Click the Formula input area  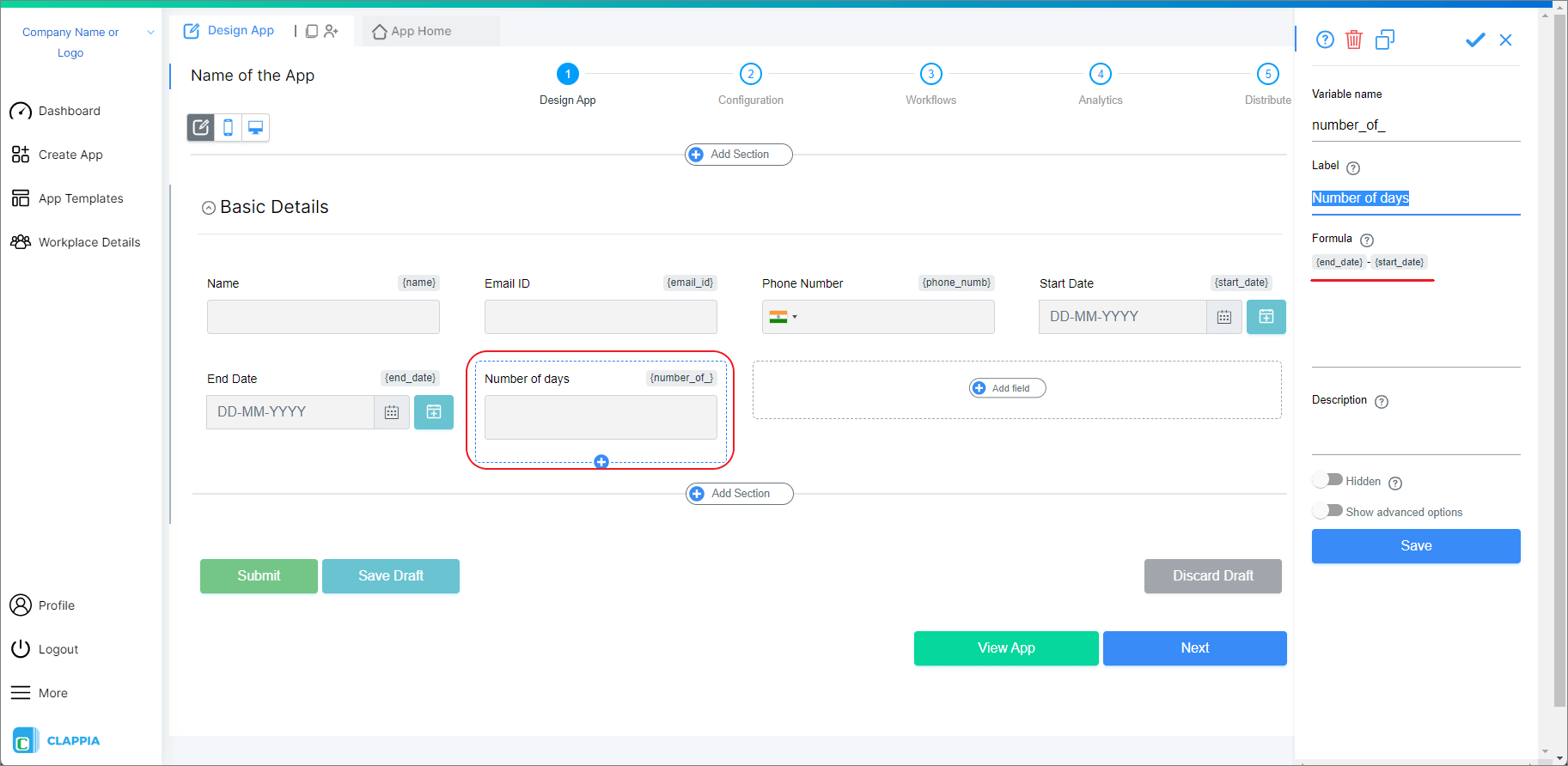click(1416, 311)
